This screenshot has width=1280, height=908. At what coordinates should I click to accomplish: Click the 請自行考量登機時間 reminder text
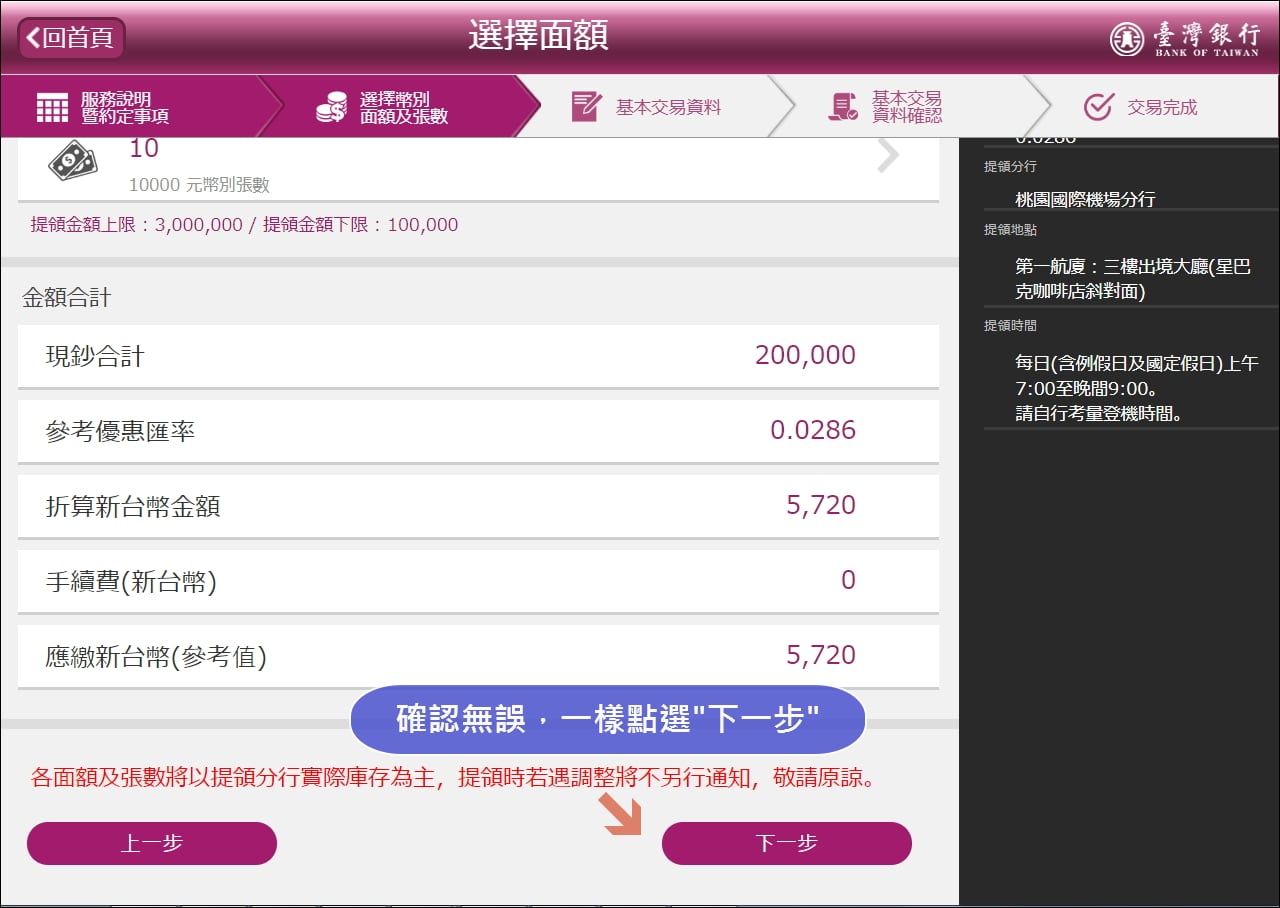1099,413
